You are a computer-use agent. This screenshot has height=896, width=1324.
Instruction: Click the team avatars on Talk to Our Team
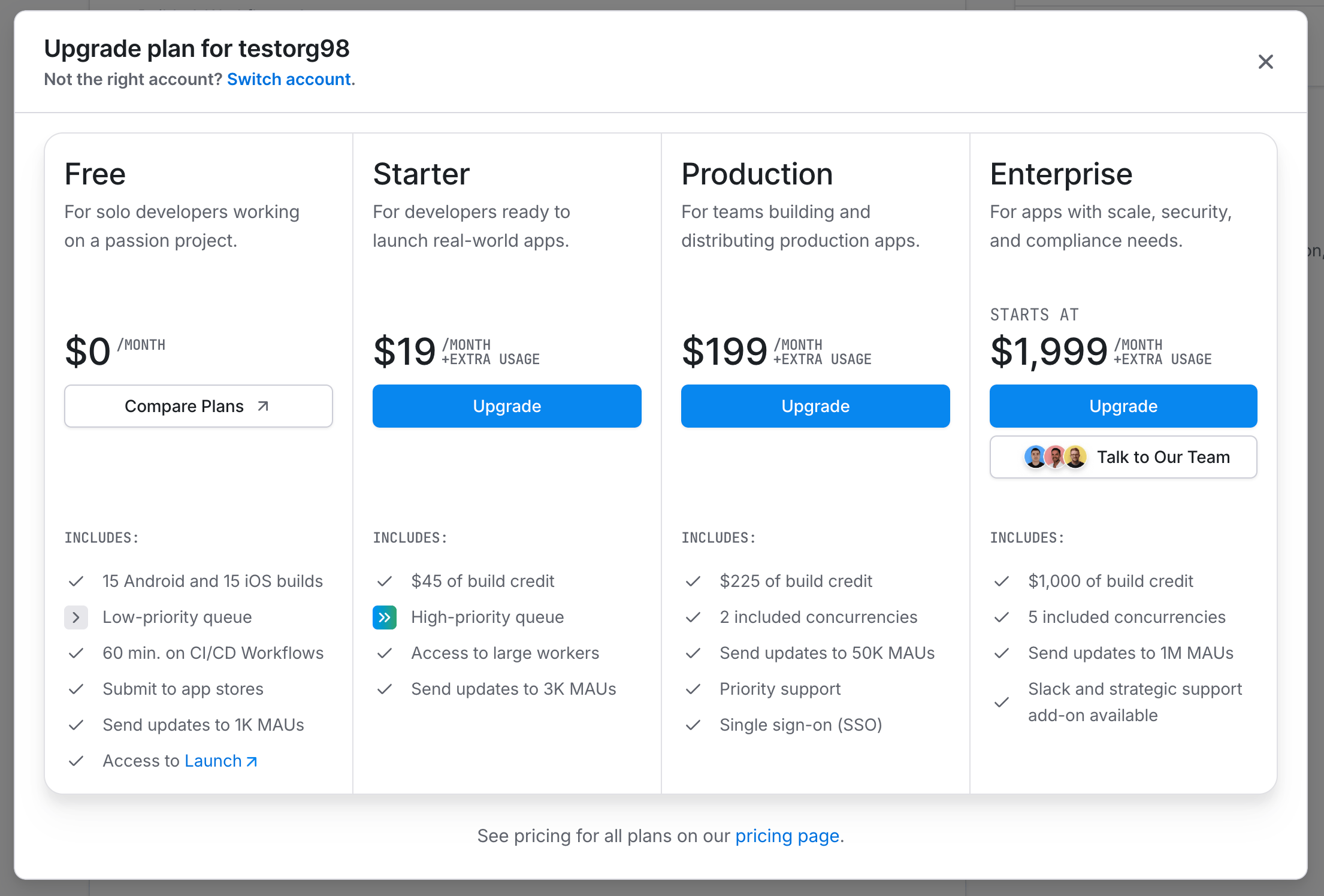click(1055, 457)
